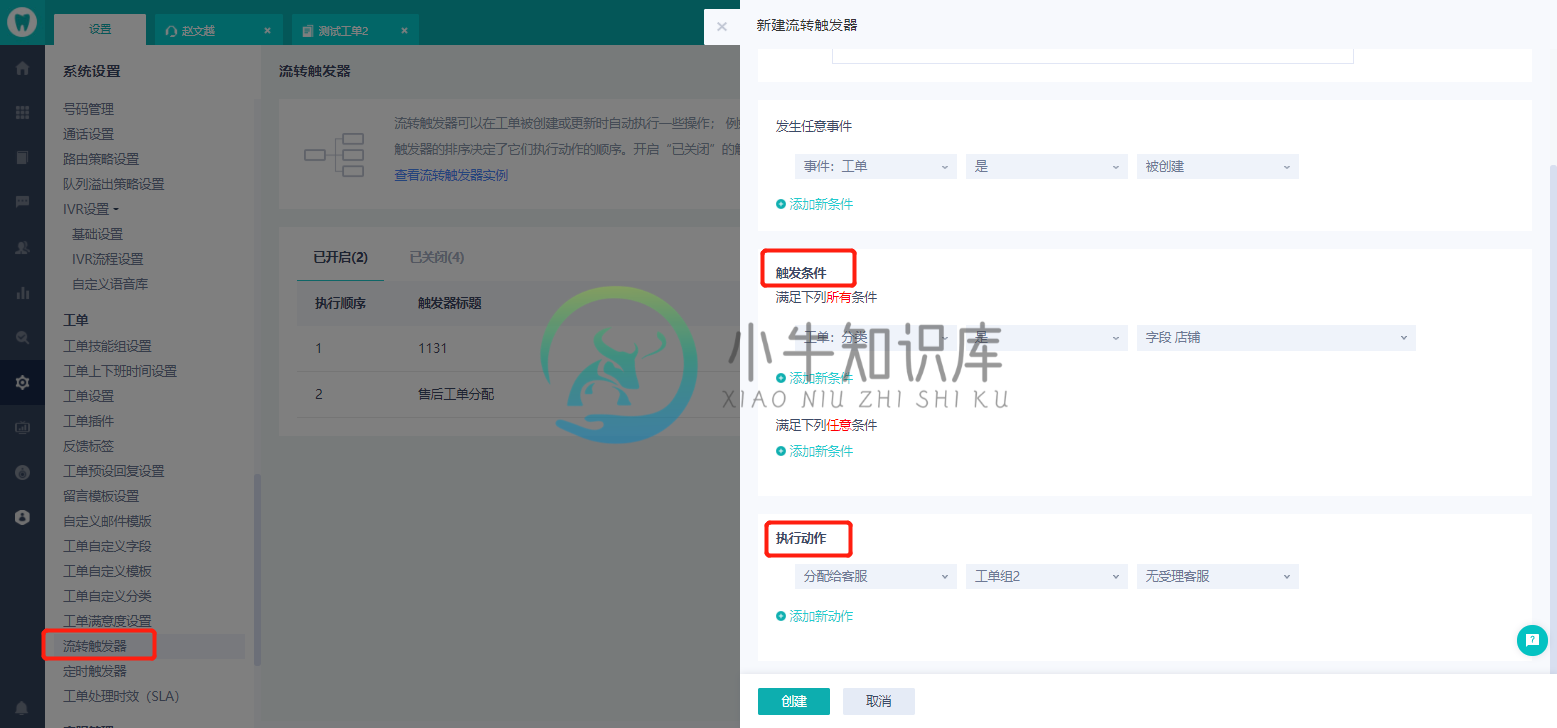The width and height of the screenshot is (1557, 728).
Task: Open the green help chat bubble
Action: [x=1532, y=640]
